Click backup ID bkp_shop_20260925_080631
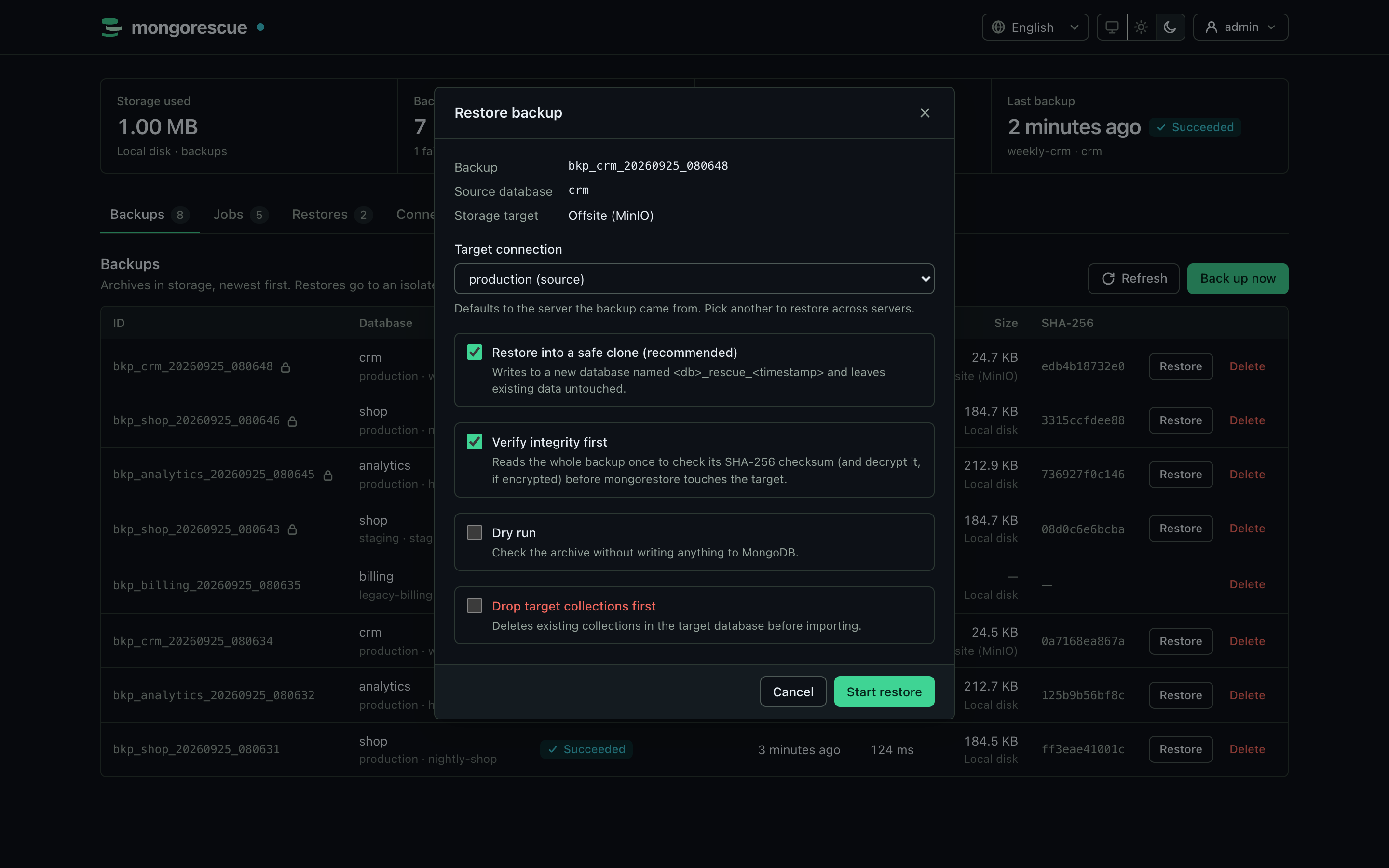 (196, 749)
